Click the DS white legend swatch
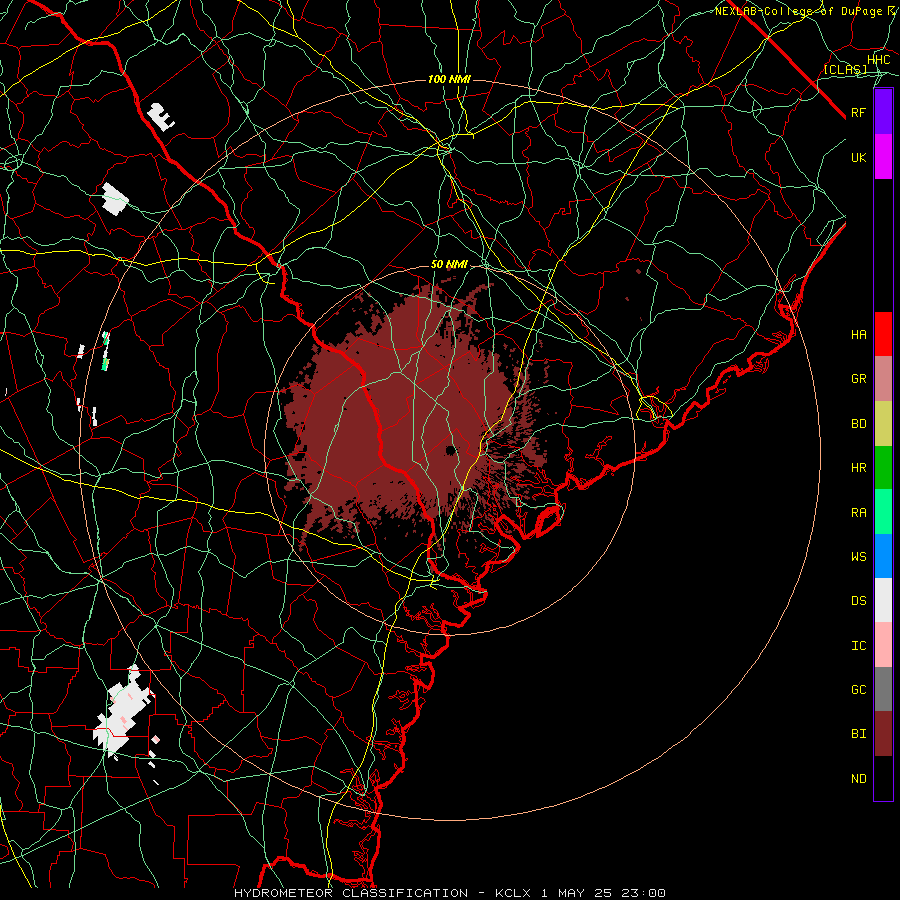Image resolution: width=900 pixels, height=900 pixels. click(x=883, y=600)
